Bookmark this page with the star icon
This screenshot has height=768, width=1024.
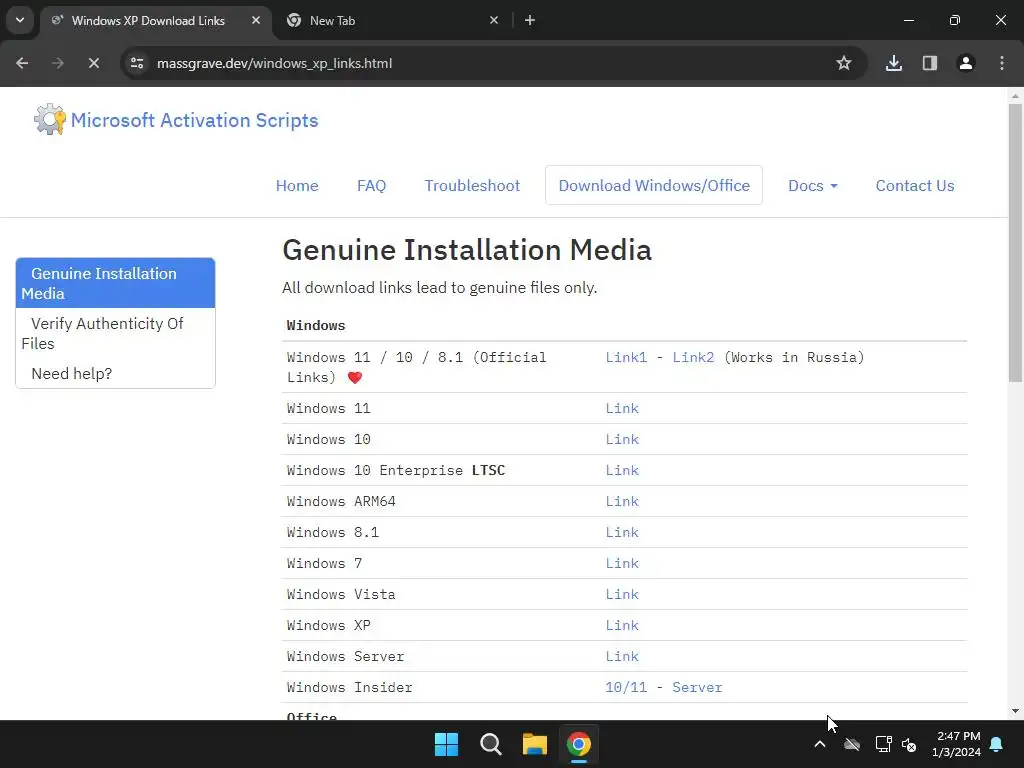pos(844,63)
